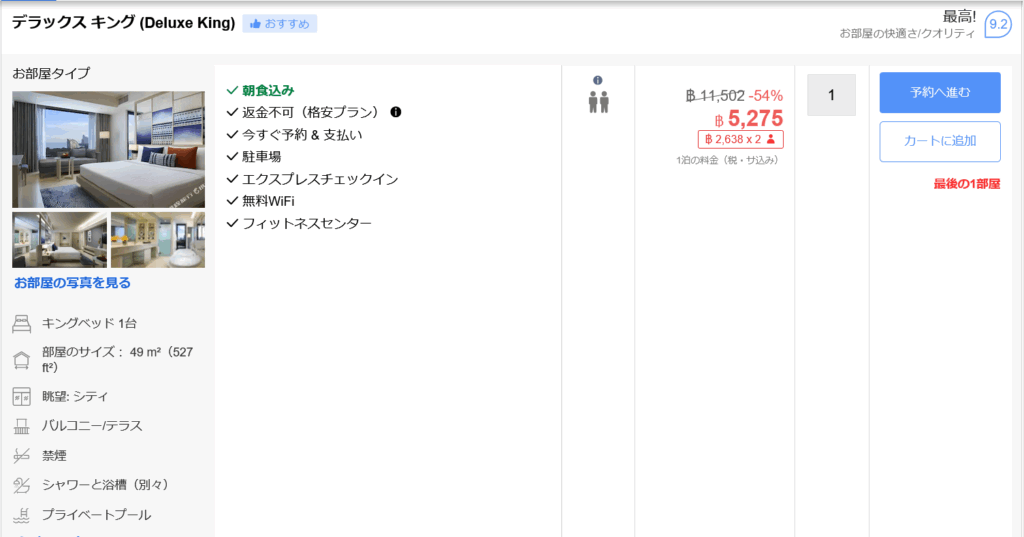Open the main bedroom photo
Image resolution: width=1024 pixels, height=537 pixels.
click(108, 149)
